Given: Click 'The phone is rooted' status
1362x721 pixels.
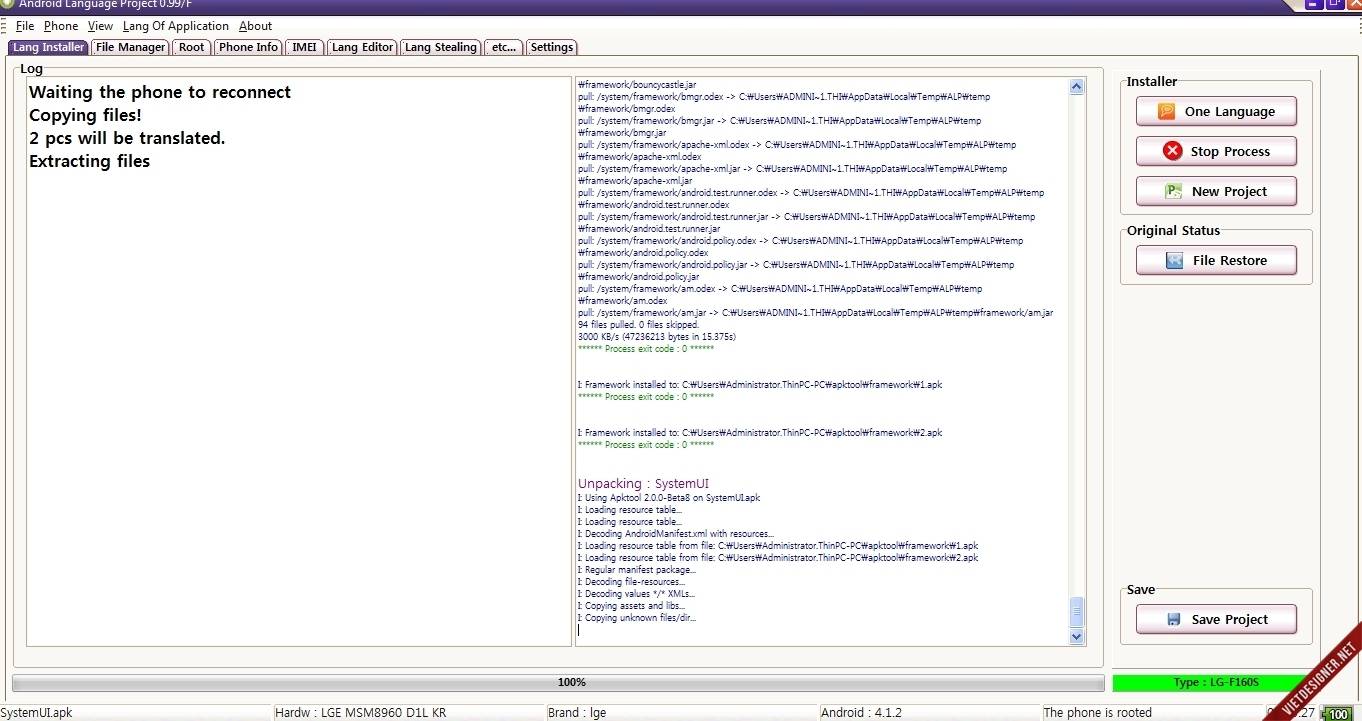Looking at the screenshot, I should click(x=1097, y=713).
